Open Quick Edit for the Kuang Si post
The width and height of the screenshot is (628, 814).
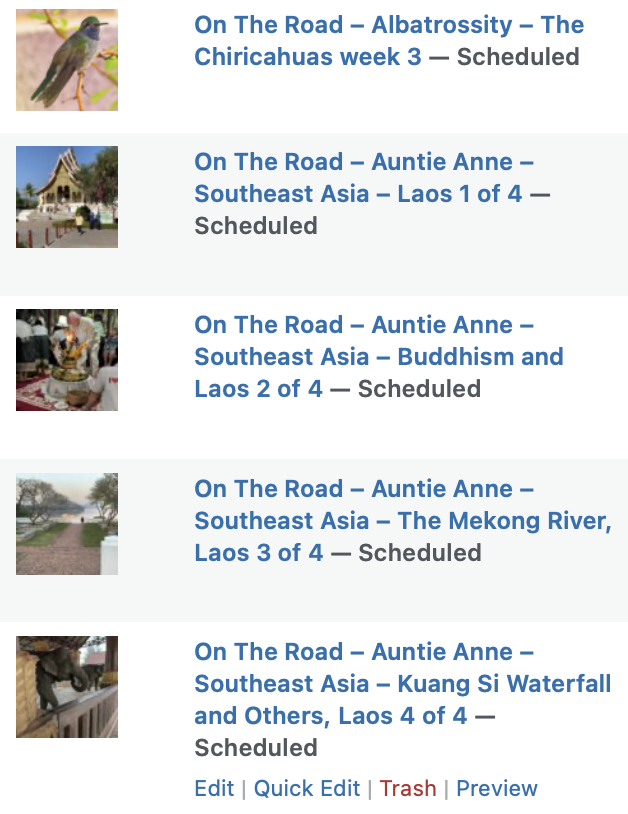tap(307, 788)
